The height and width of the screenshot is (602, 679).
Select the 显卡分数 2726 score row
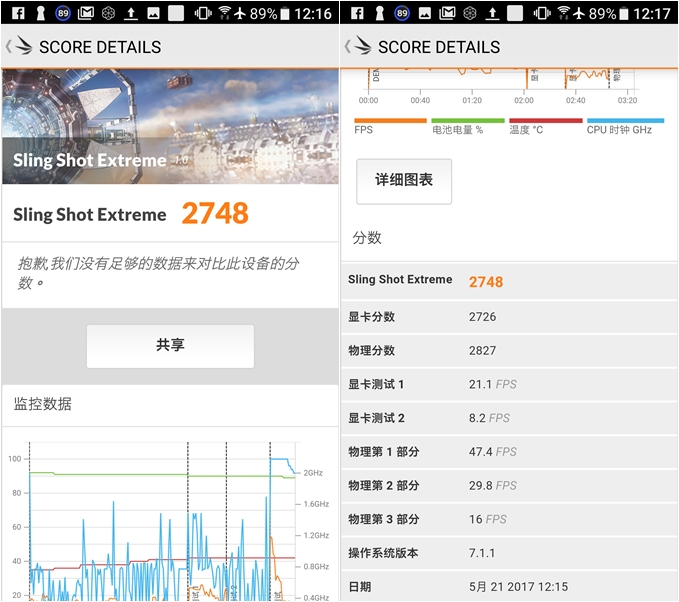pyautogui.click(x=510, y=317)
